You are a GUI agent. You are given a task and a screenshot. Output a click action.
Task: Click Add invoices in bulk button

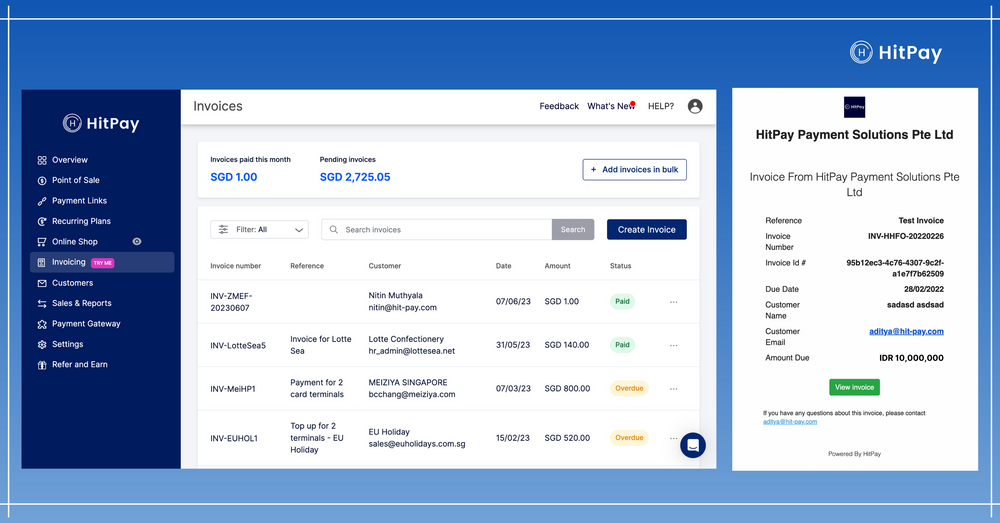[x=635, y=170]
